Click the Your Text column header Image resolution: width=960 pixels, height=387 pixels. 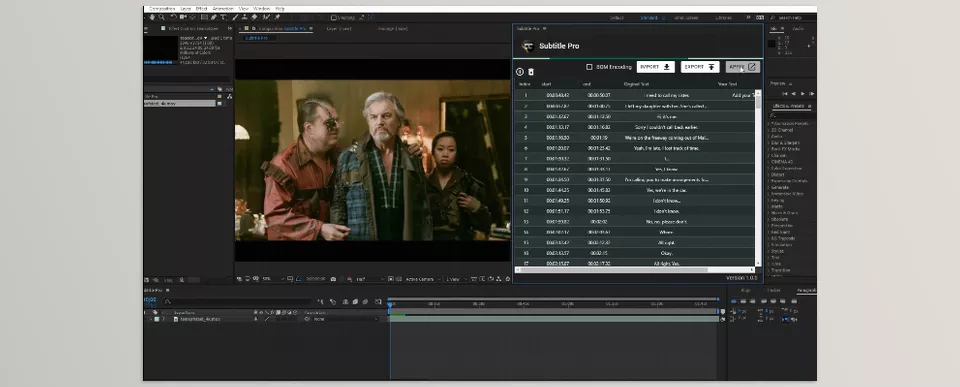pyautogui.click(x=727, y=84)
